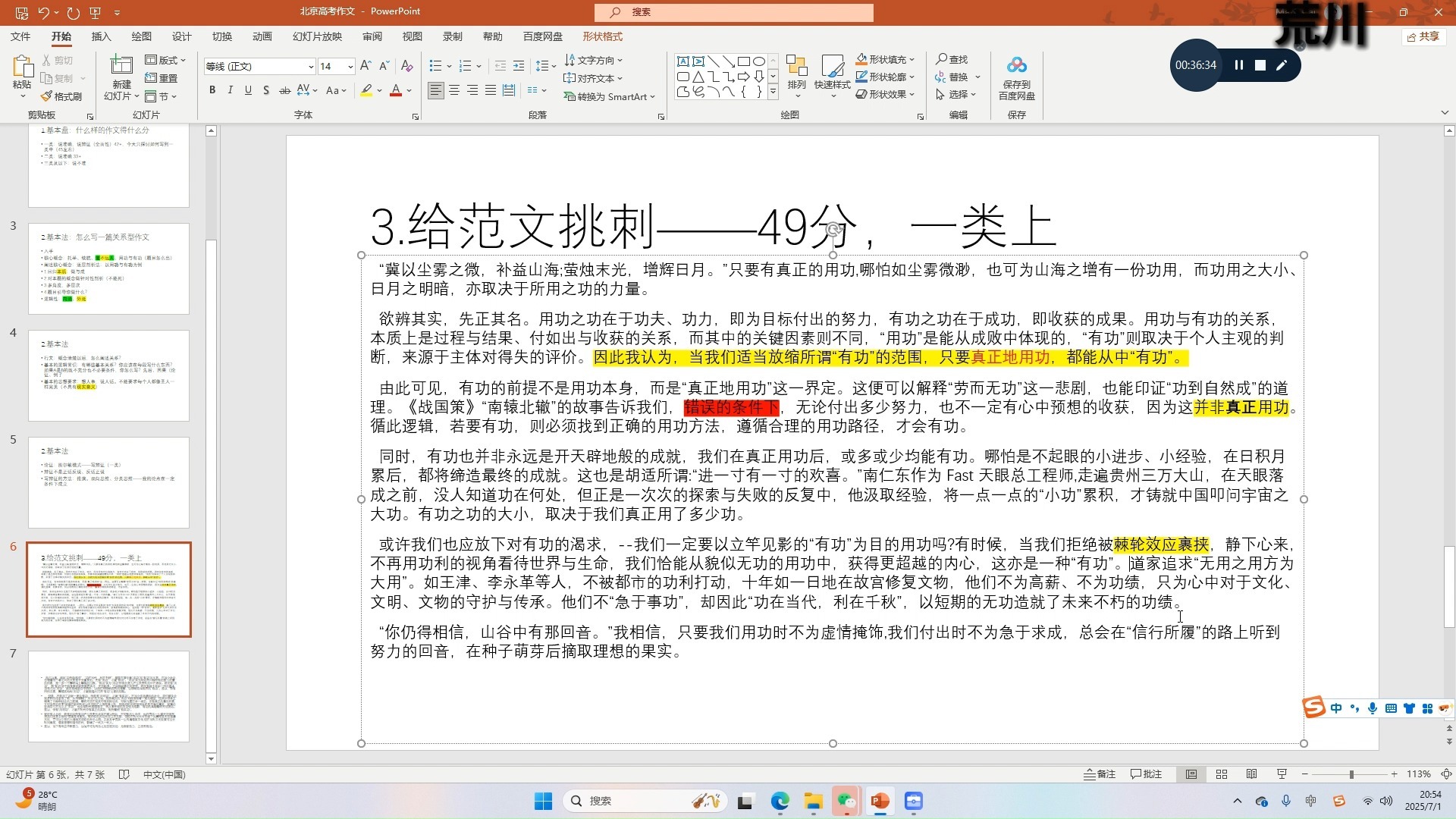Image resolution: width=1456 pixels, height=819 pixels.
Task: Switch to Slide Sorter view
Action: (1221, 774)
